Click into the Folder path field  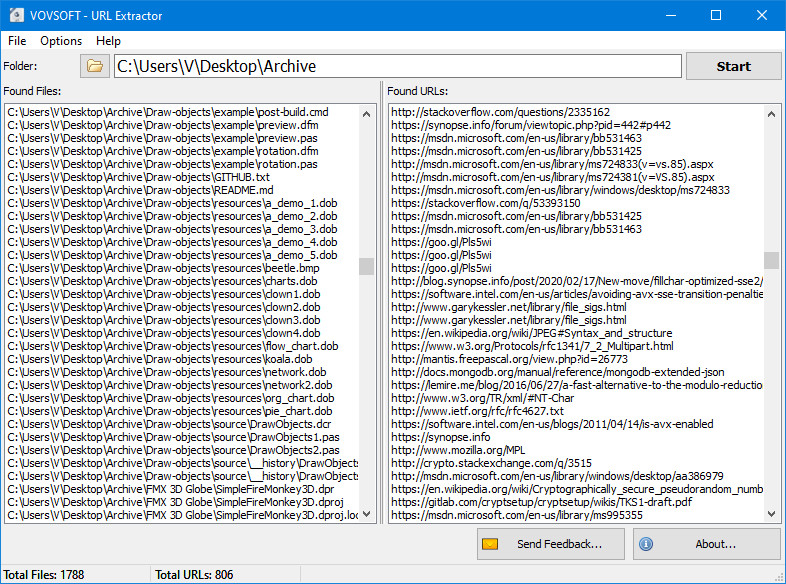[398, 66]
